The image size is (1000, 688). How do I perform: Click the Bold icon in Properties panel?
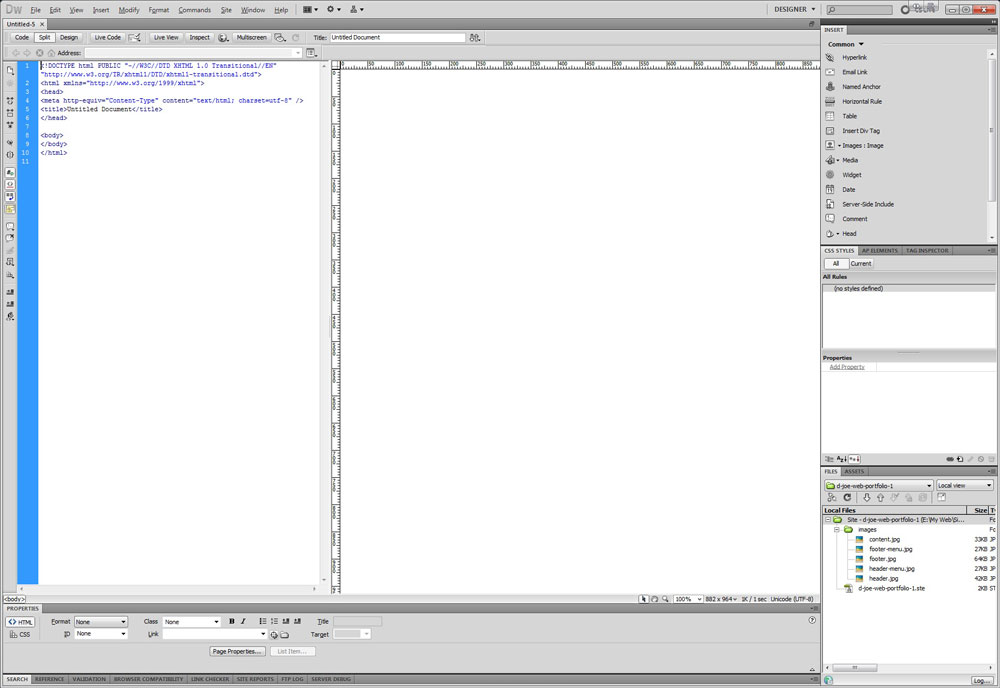[x=232, y=622]
